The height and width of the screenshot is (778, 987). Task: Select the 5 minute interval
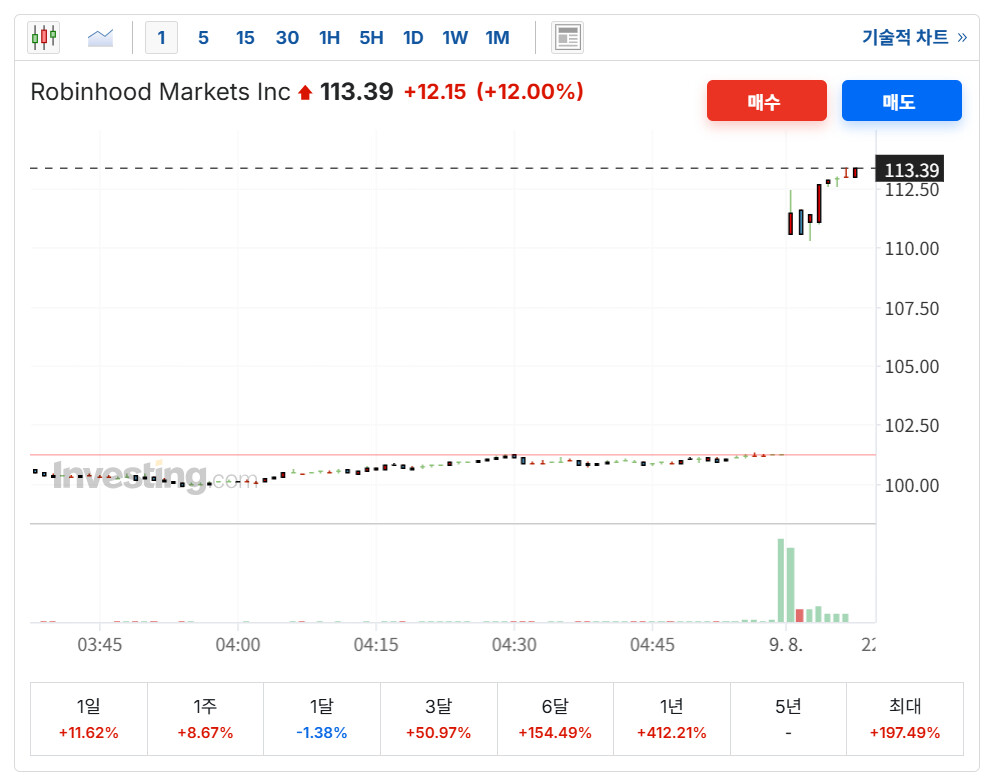pos(203,37)
